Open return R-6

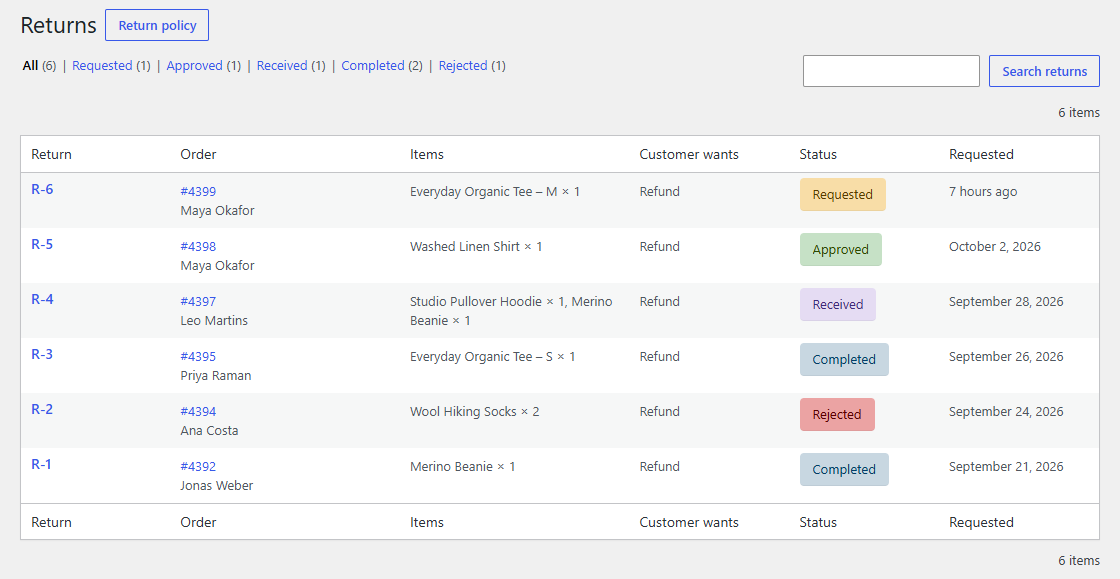[42, 189]
